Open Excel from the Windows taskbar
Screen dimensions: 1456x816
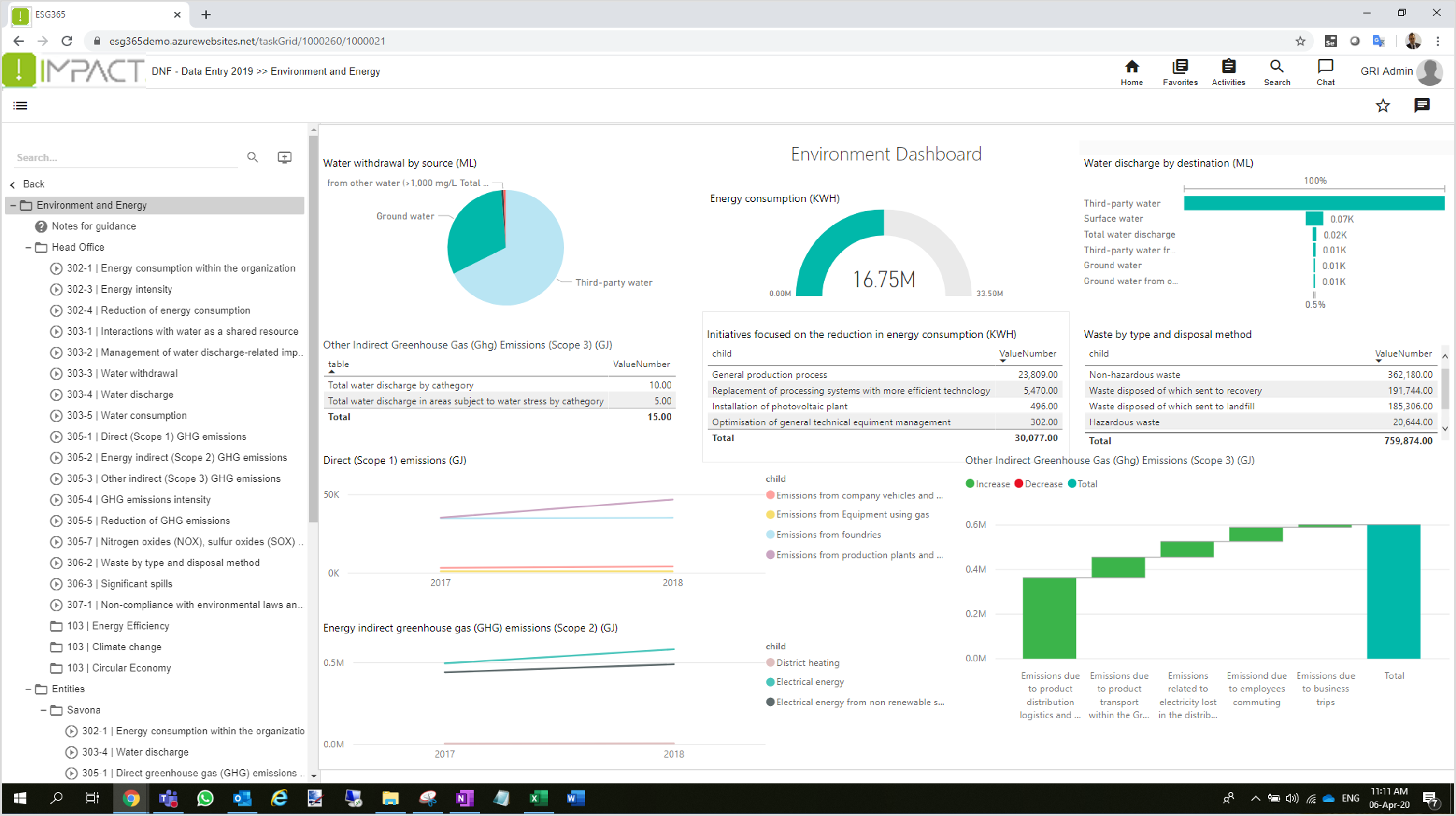tap(538, 799)
